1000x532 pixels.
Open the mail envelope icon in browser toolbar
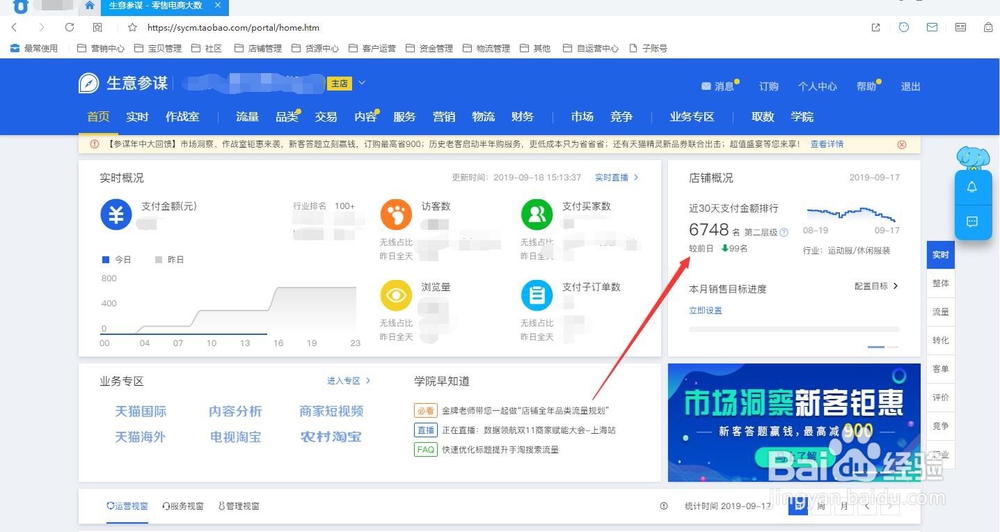coord(932,27)
